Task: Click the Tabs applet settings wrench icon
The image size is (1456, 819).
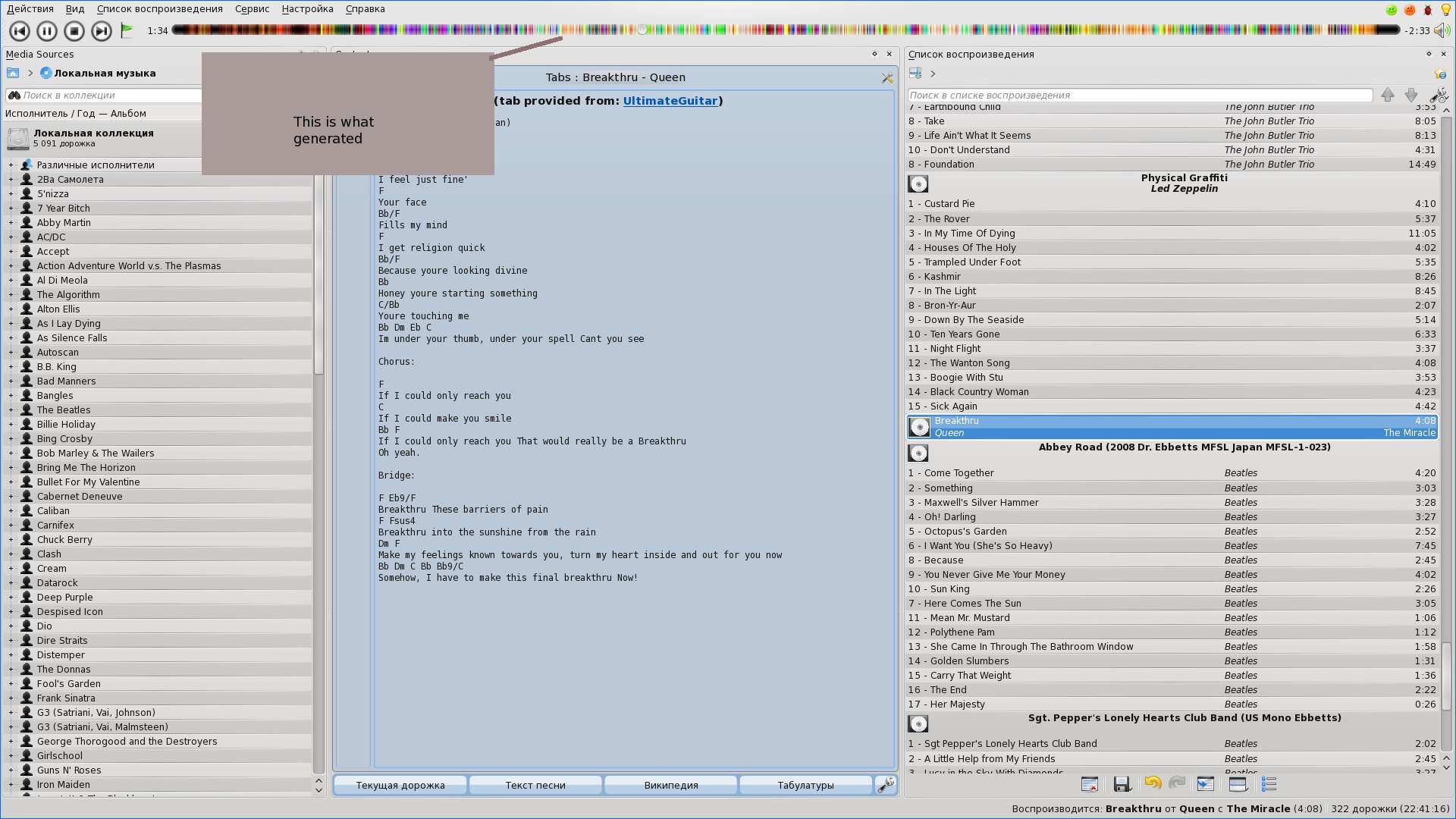Action: tap(887, 78)
